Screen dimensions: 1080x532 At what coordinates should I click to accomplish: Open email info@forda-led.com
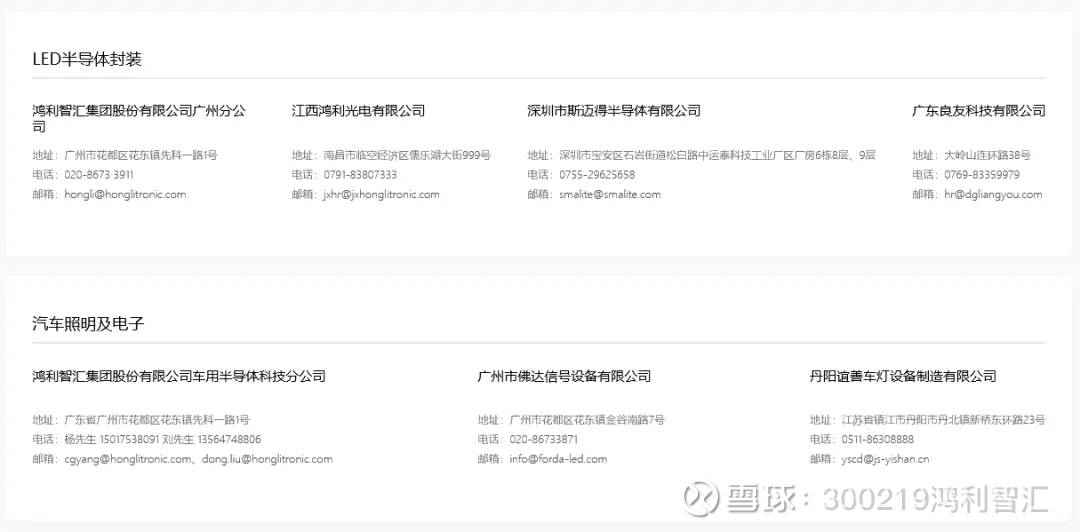559,459
